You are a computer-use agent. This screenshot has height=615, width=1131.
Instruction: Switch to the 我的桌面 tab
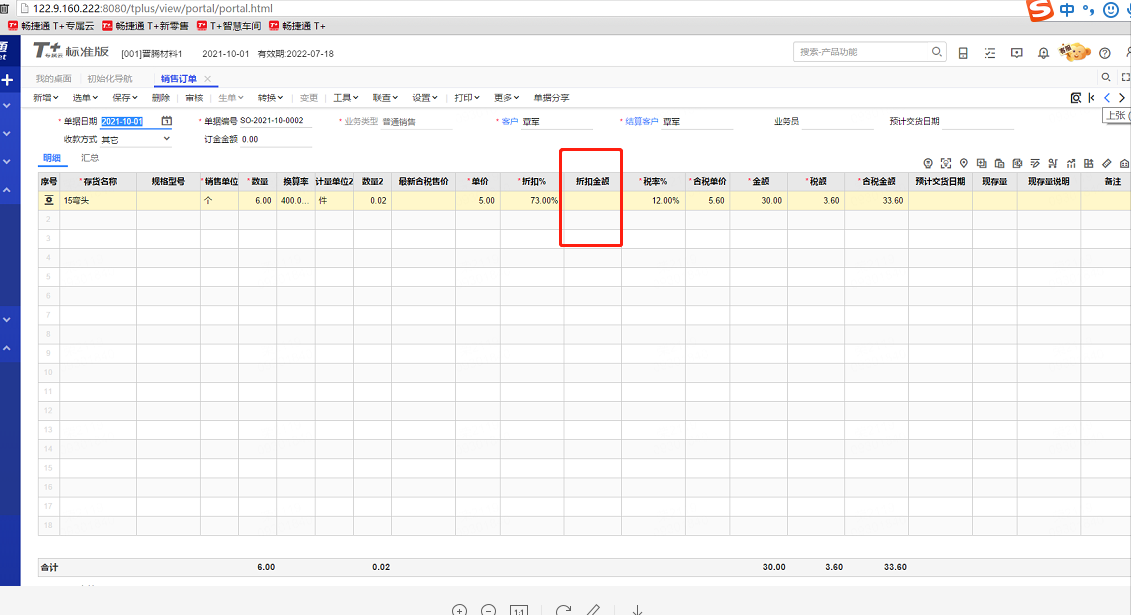[x=53, y=79]
